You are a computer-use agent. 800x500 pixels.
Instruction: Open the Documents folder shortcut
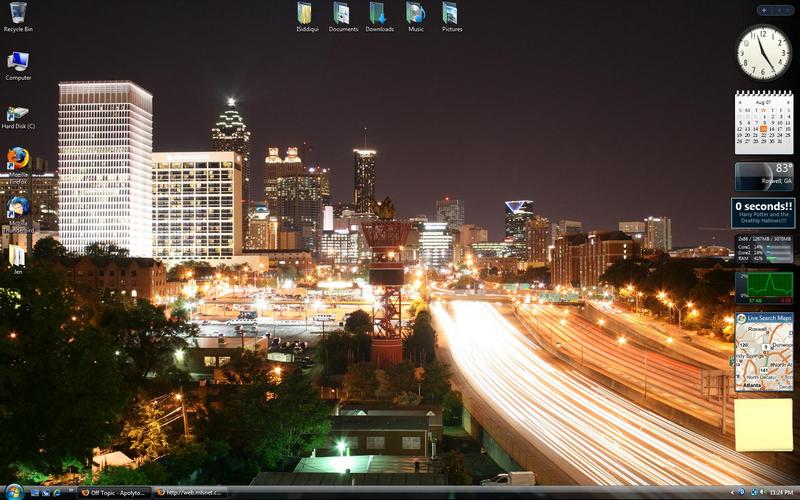coord(342,13)
